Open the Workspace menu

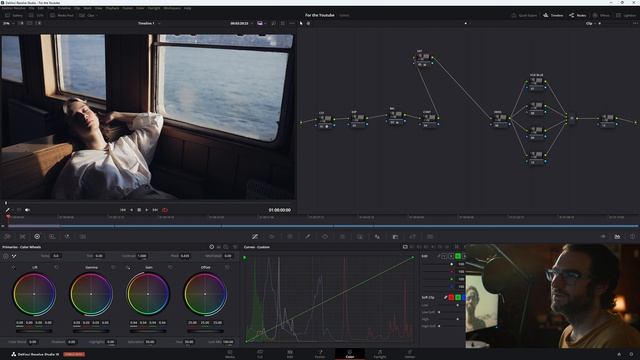tap(172, 8)
